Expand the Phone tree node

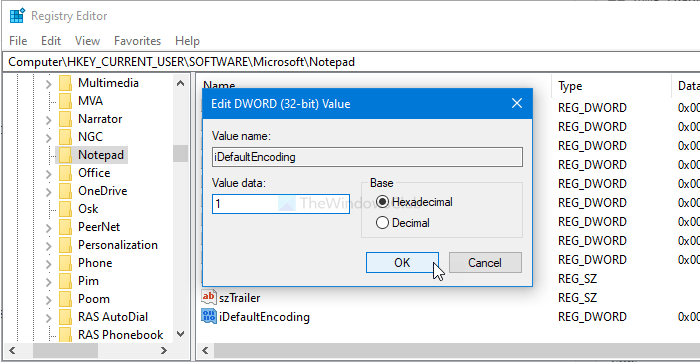click(48, 263)
